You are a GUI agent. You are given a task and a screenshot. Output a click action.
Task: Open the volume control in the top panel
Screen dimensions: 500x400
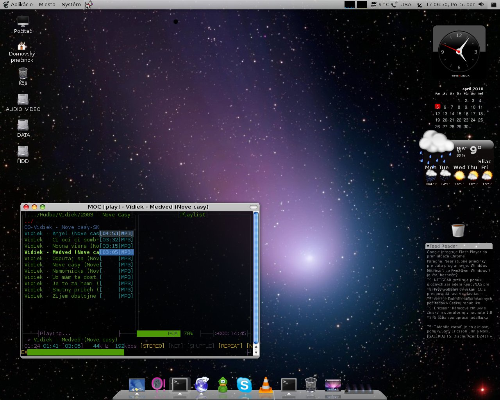481,4
